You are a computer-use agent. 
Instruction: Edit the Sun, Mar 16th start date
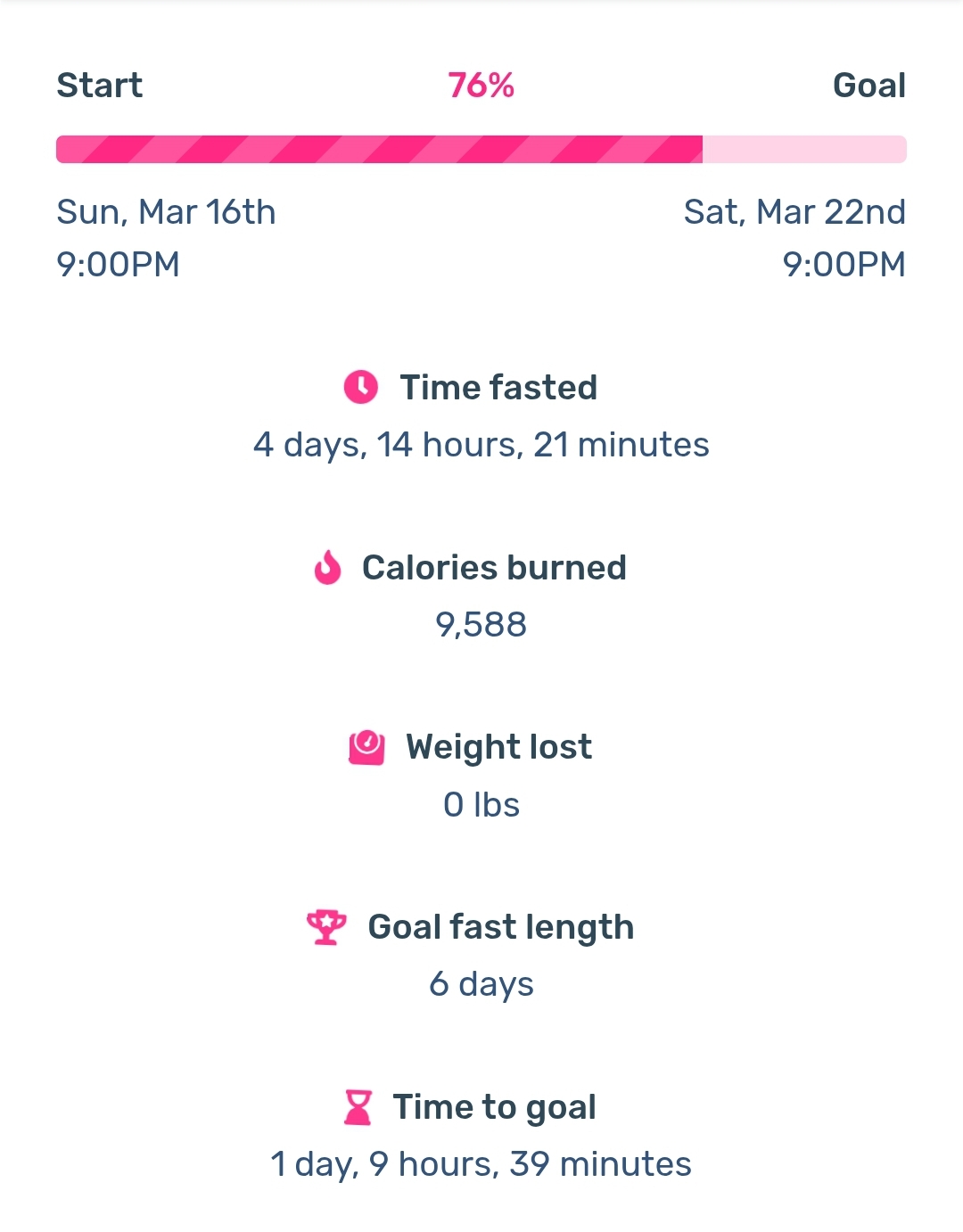click(x=166, y=212)
